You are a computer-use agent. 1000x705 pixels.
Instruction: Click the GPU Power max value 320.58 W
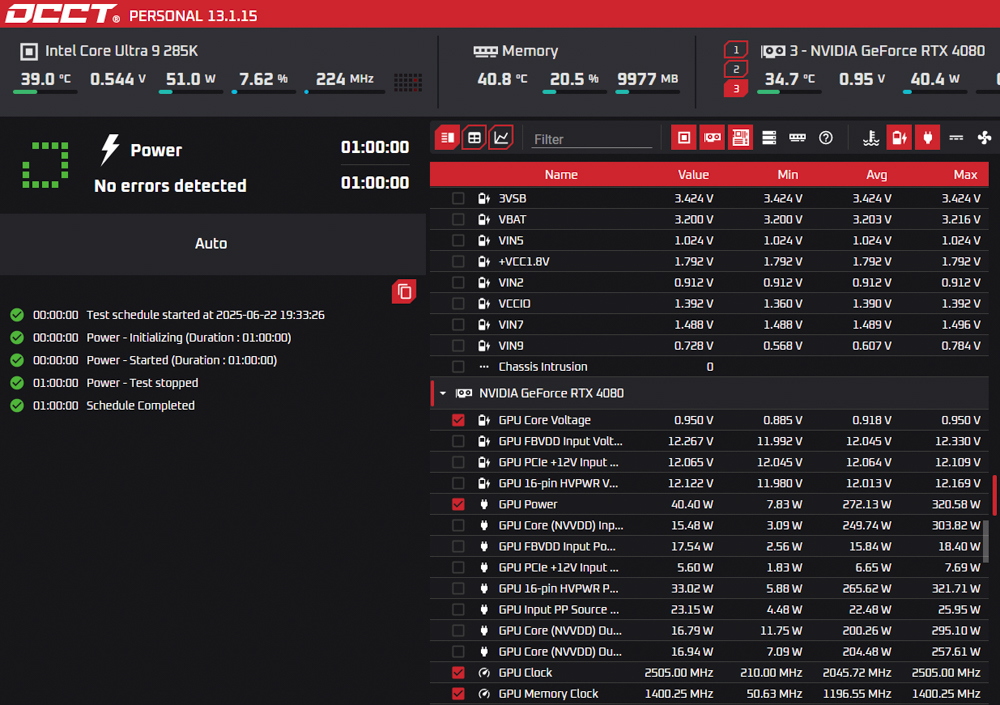click(x=956, y=505)
